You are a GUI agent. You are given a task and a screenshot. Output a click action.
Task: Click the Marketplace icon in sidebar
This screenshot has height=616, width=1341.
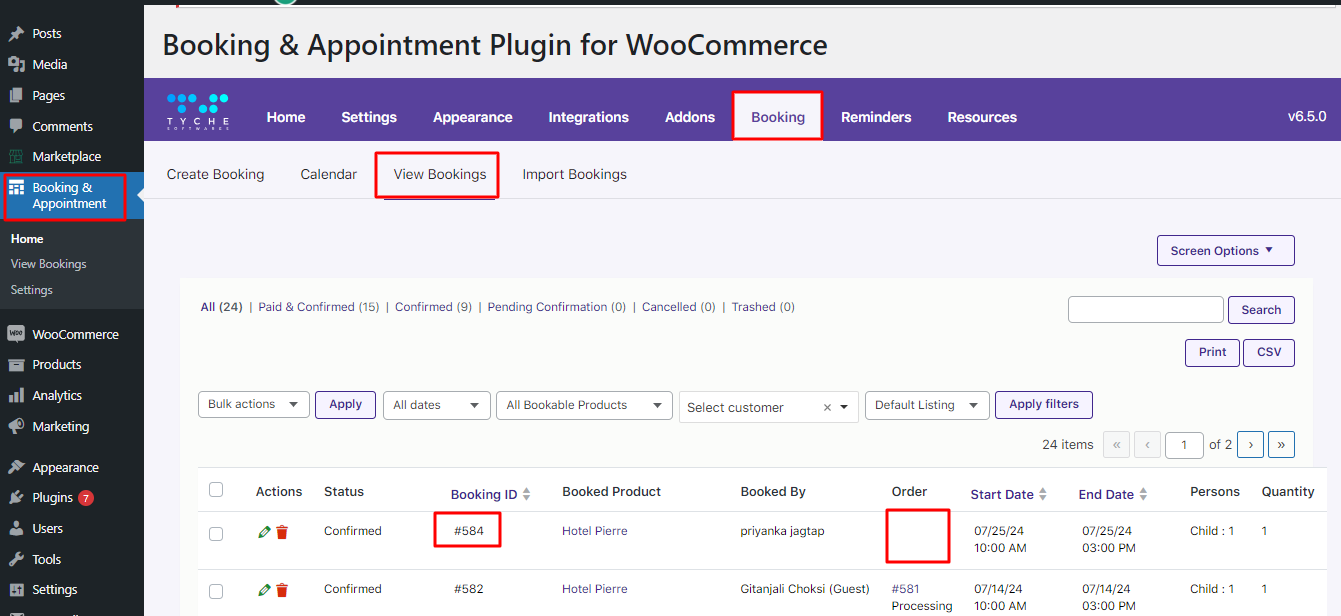tap(16, 156)
